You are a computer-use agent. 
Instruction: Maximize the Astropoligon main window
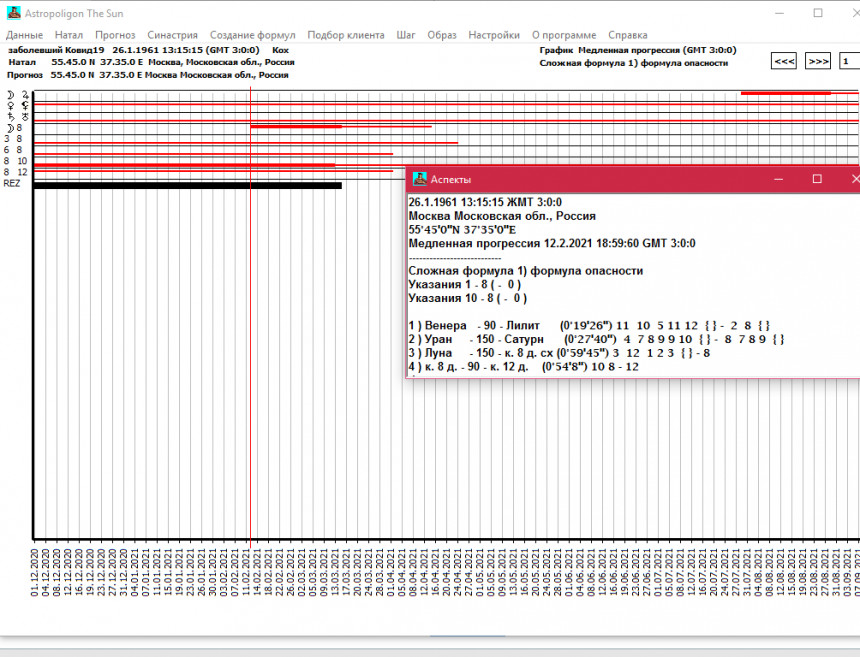tap(818, 13)
